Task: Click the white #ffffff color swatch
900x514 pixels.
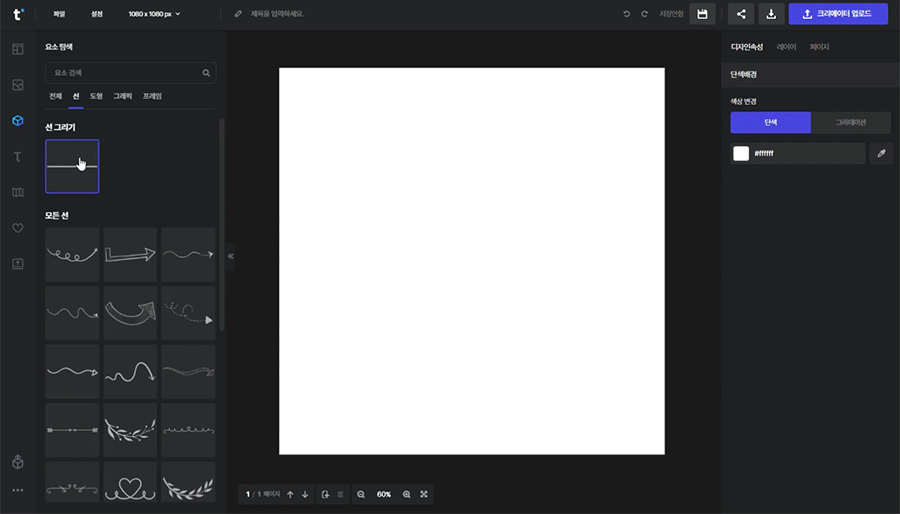Action: [741, 153]
